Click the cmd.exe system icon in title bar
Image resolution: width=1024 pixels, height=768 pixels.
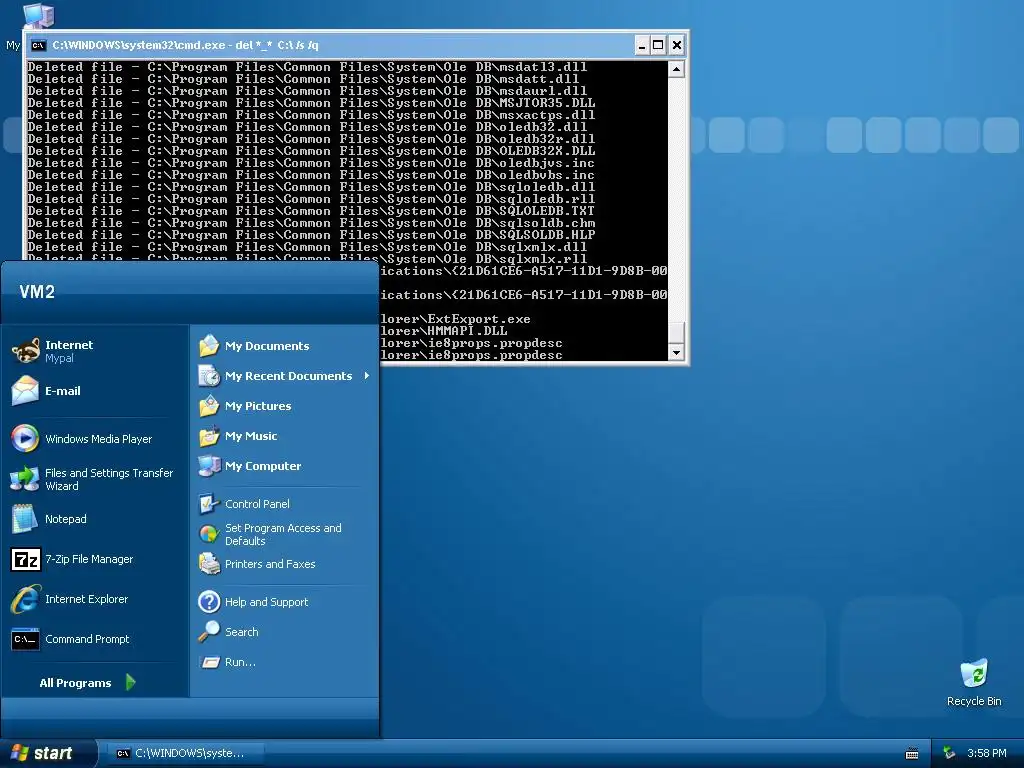click(39, 45)
